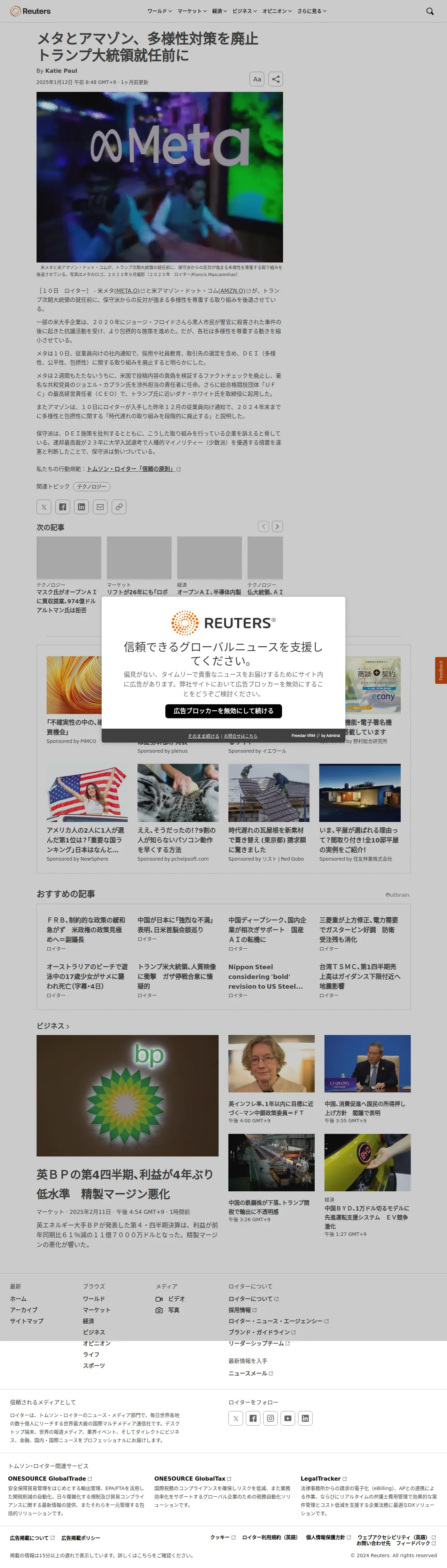Share article via Facebook icon below article

coord(63,507)
